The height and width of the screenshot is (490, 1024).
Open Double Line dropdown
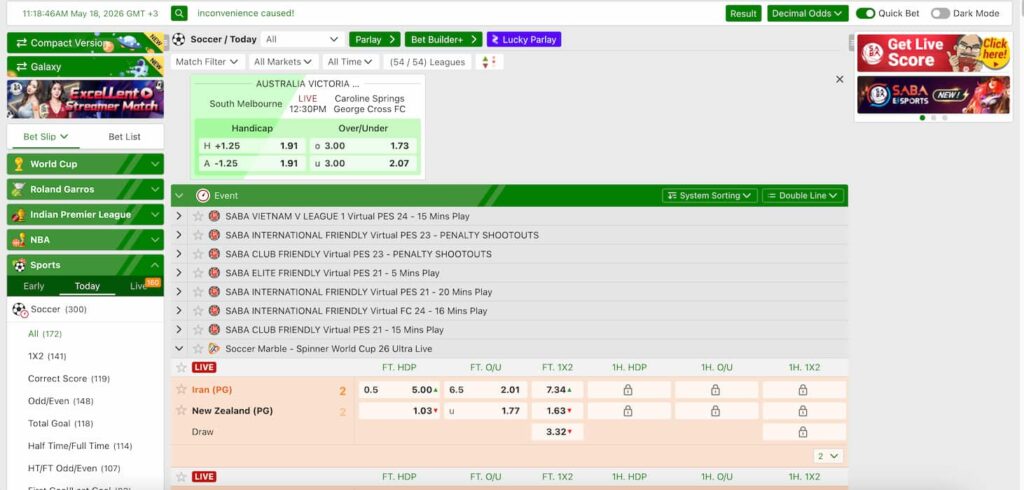tap(803, 195)
